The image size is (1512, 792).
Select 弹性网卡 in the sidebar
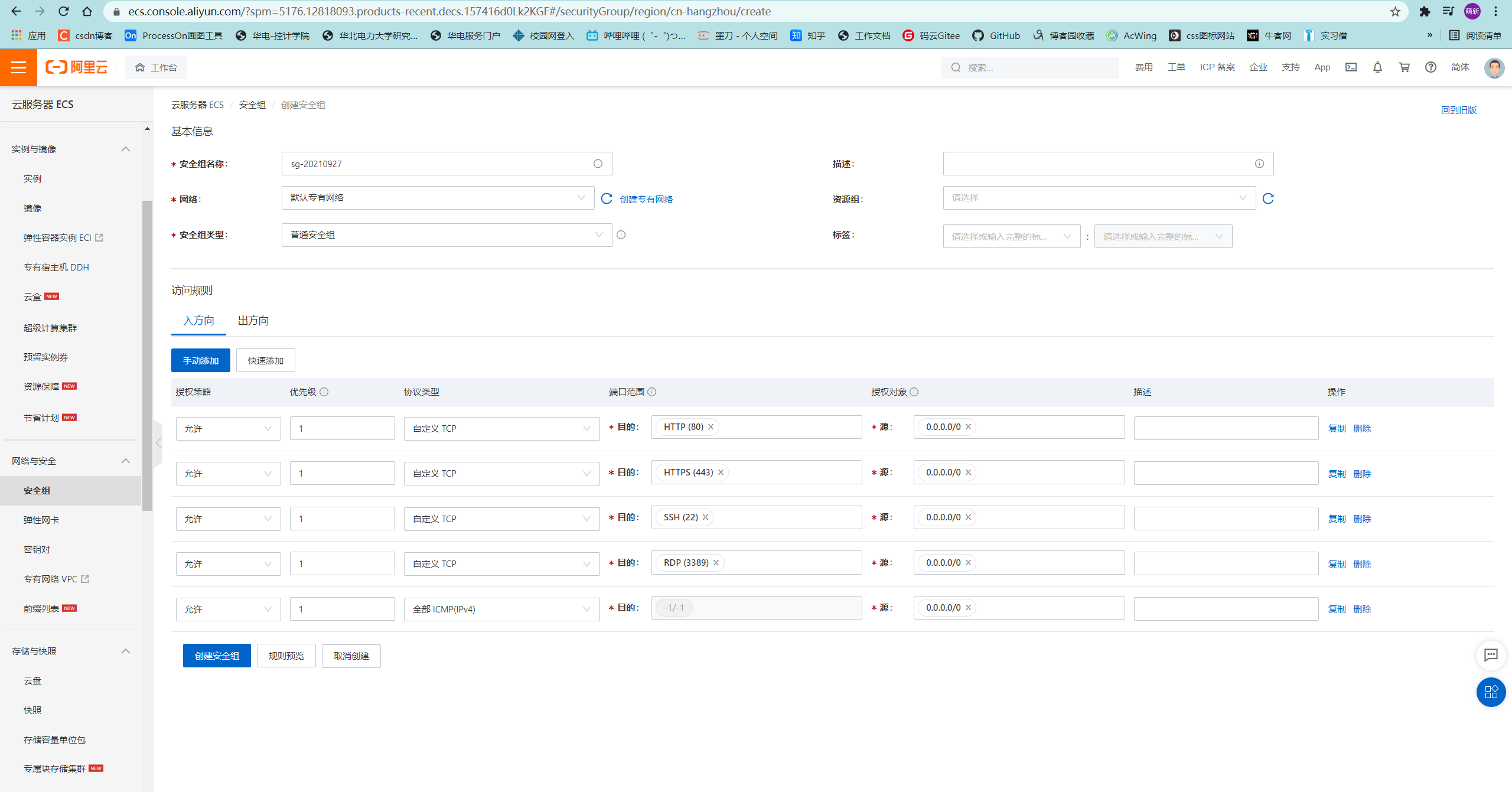point(41,520)
